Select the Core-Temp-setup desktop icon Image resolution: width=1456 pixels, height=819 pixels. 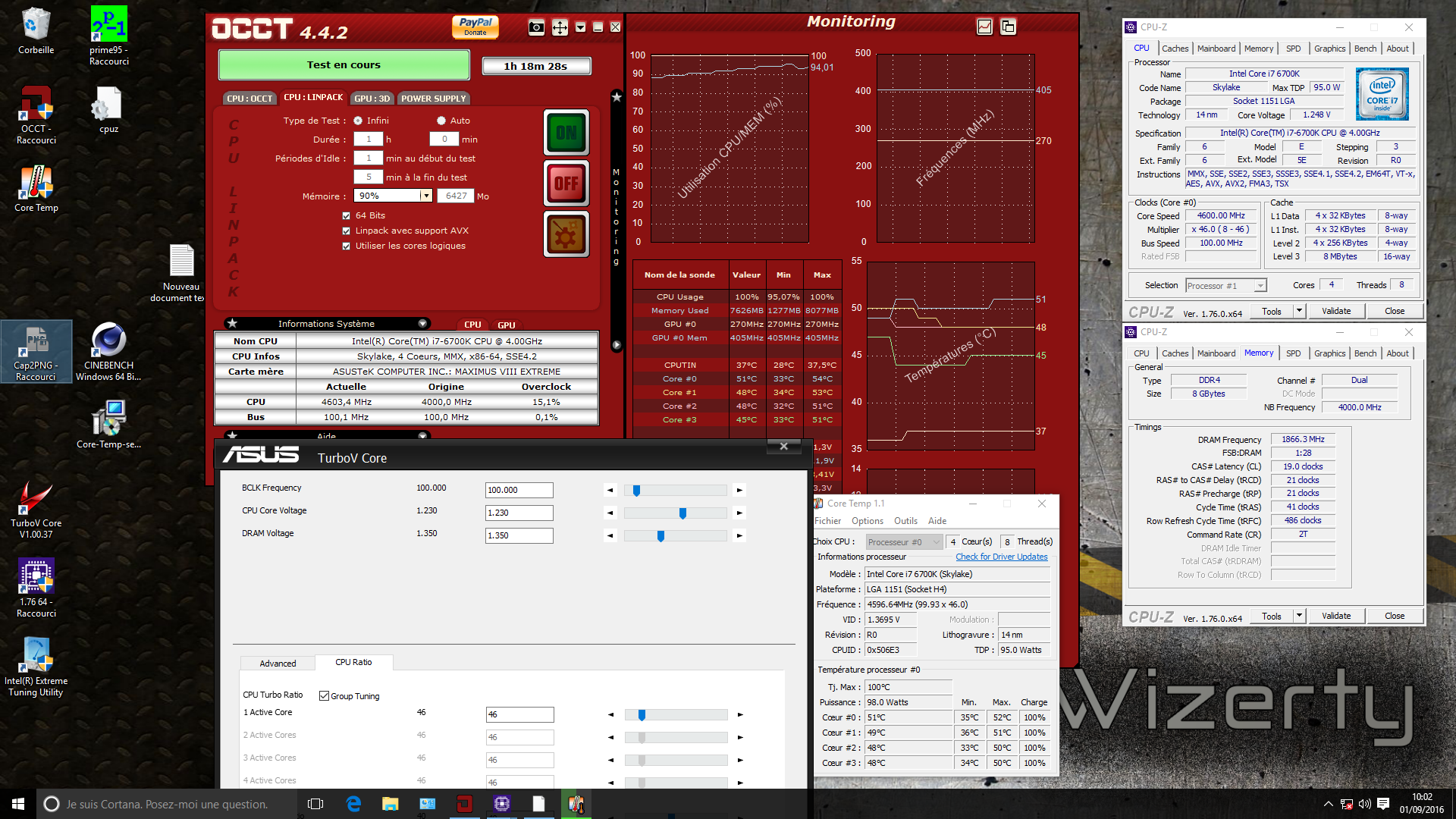[x=108, y=425]
